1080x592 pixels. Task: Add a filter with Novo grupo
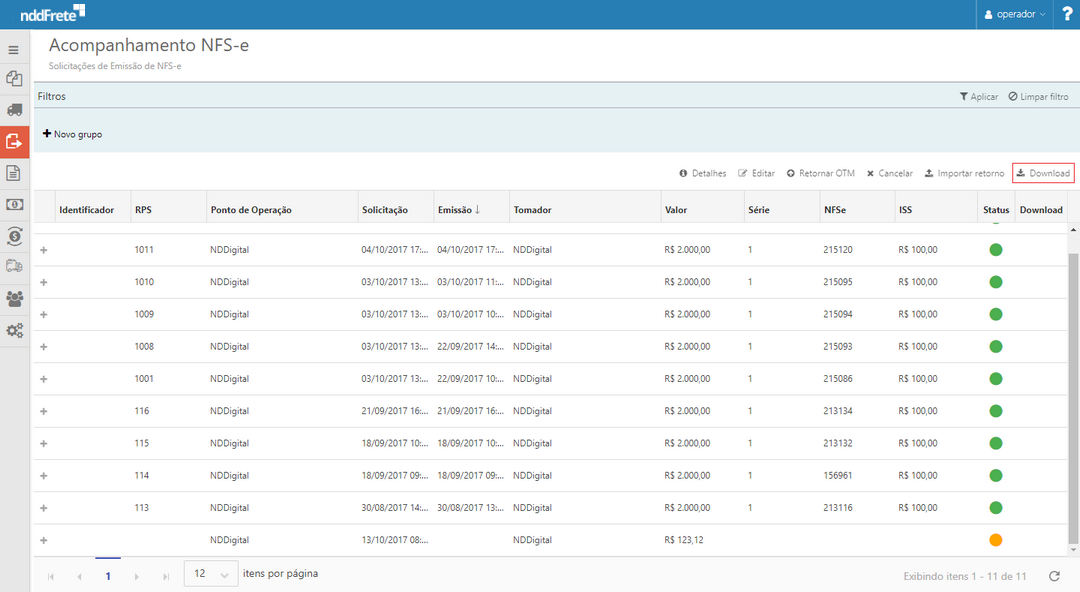coord(72,134)
